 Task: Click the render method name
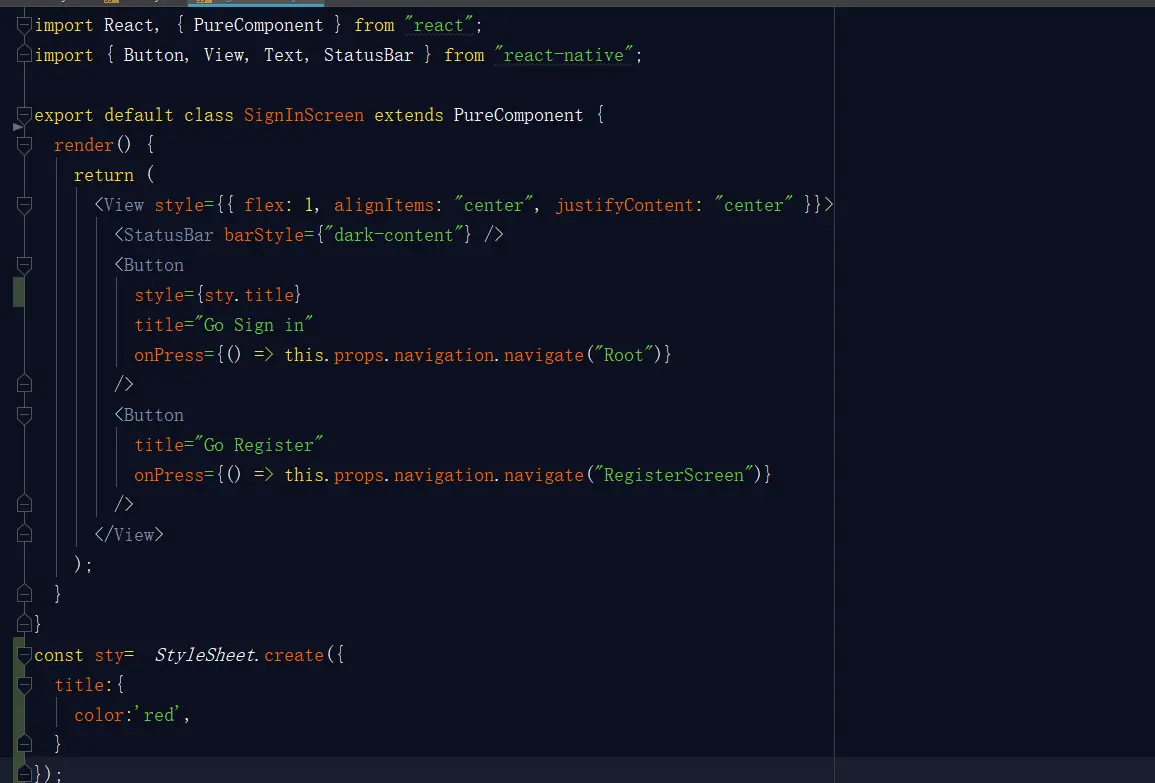pos(83,145)
